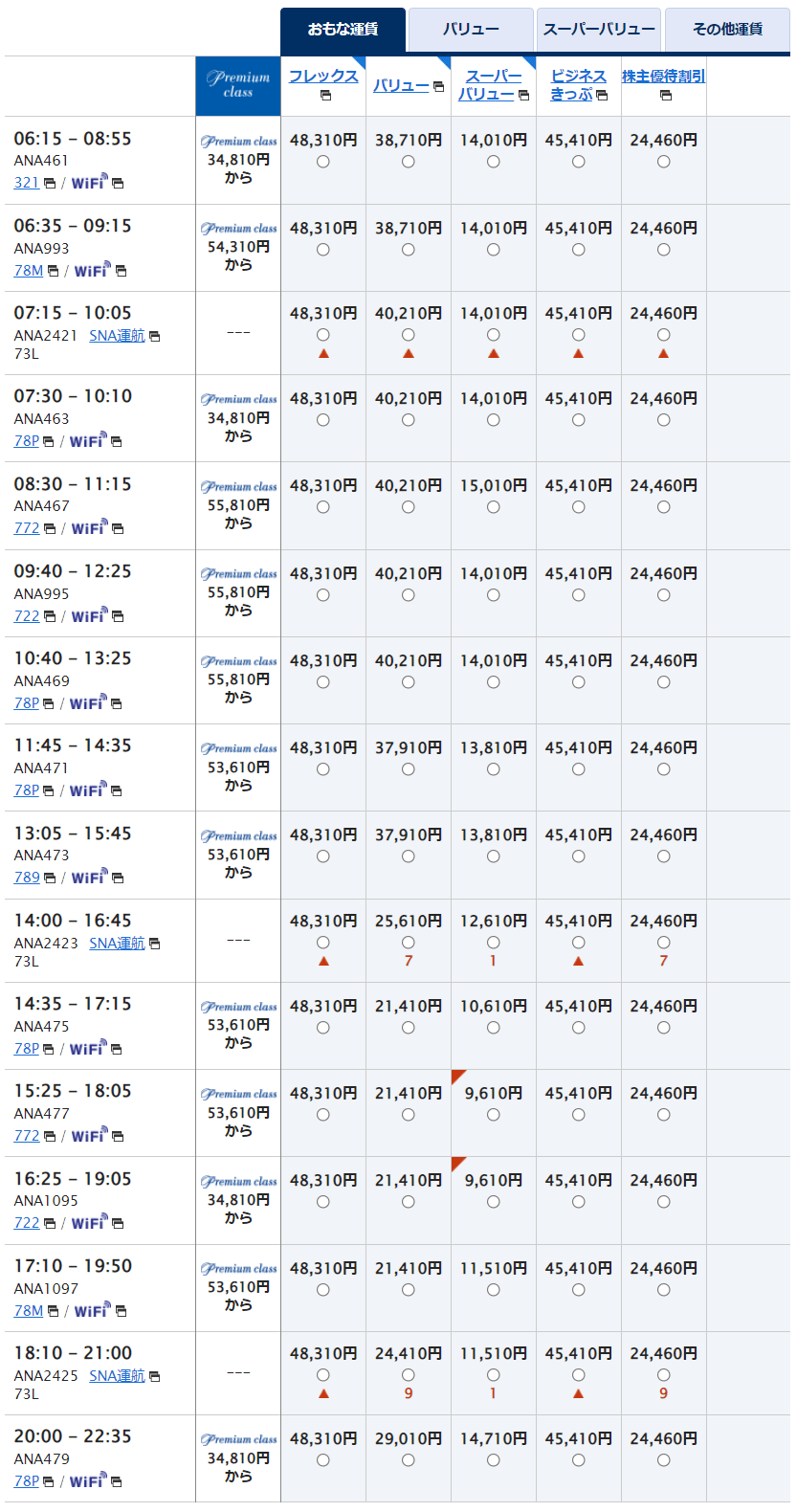Choose the 25,610円 Value fare on ANA2423
This screenshot has width=797, height=1512.
click(409, 943)
